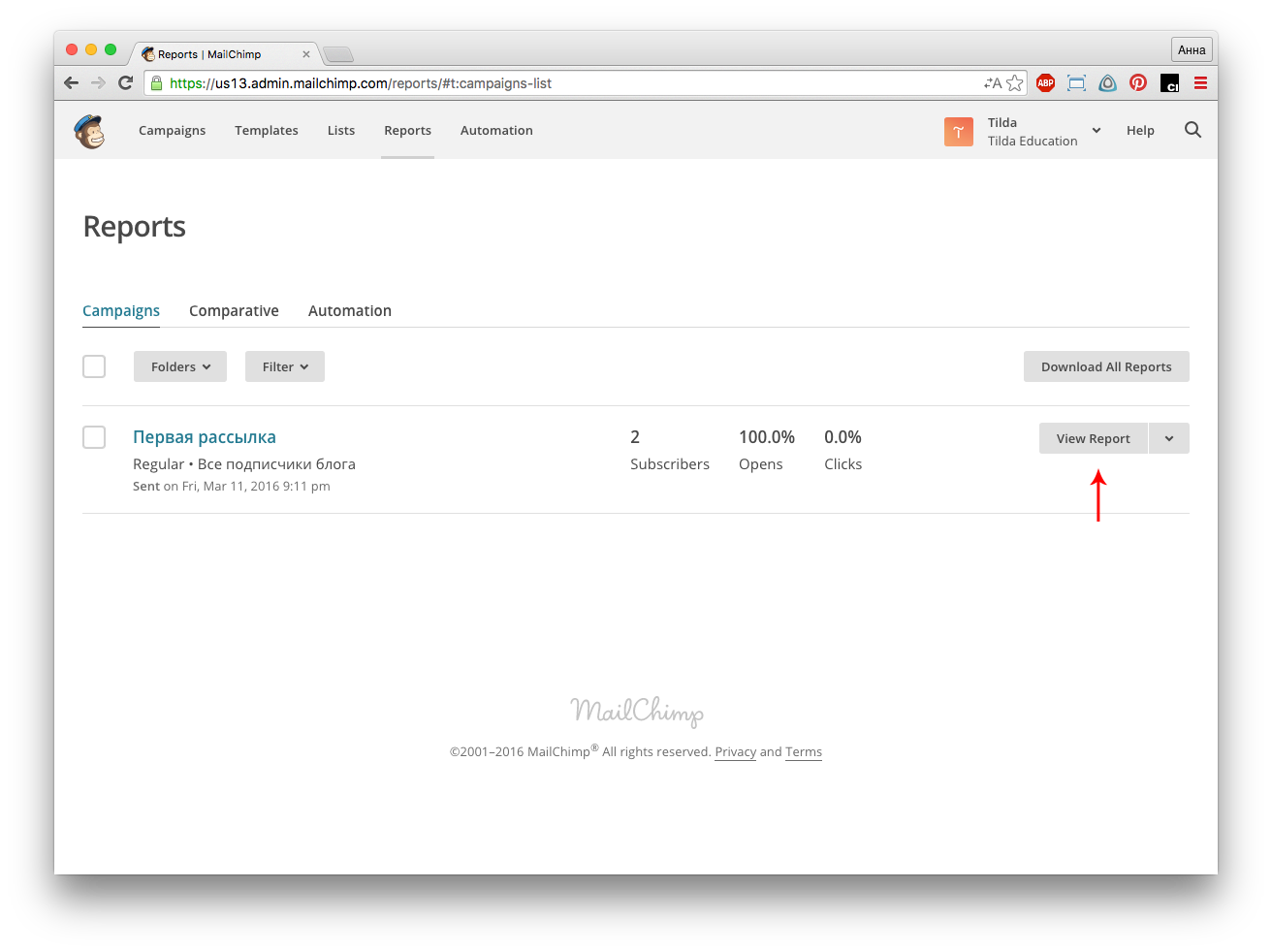Go back using browser back arrow
Image resolution: width=1272 pixels, height=952 pixels.
point(71,83)
